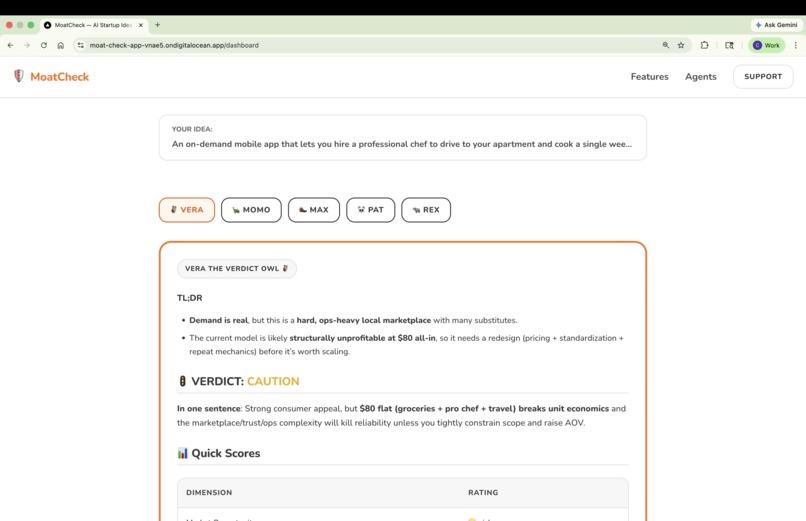806x521 pixels.
Task: Click the MoatCheck brand name
Action: tap(60, 77)
